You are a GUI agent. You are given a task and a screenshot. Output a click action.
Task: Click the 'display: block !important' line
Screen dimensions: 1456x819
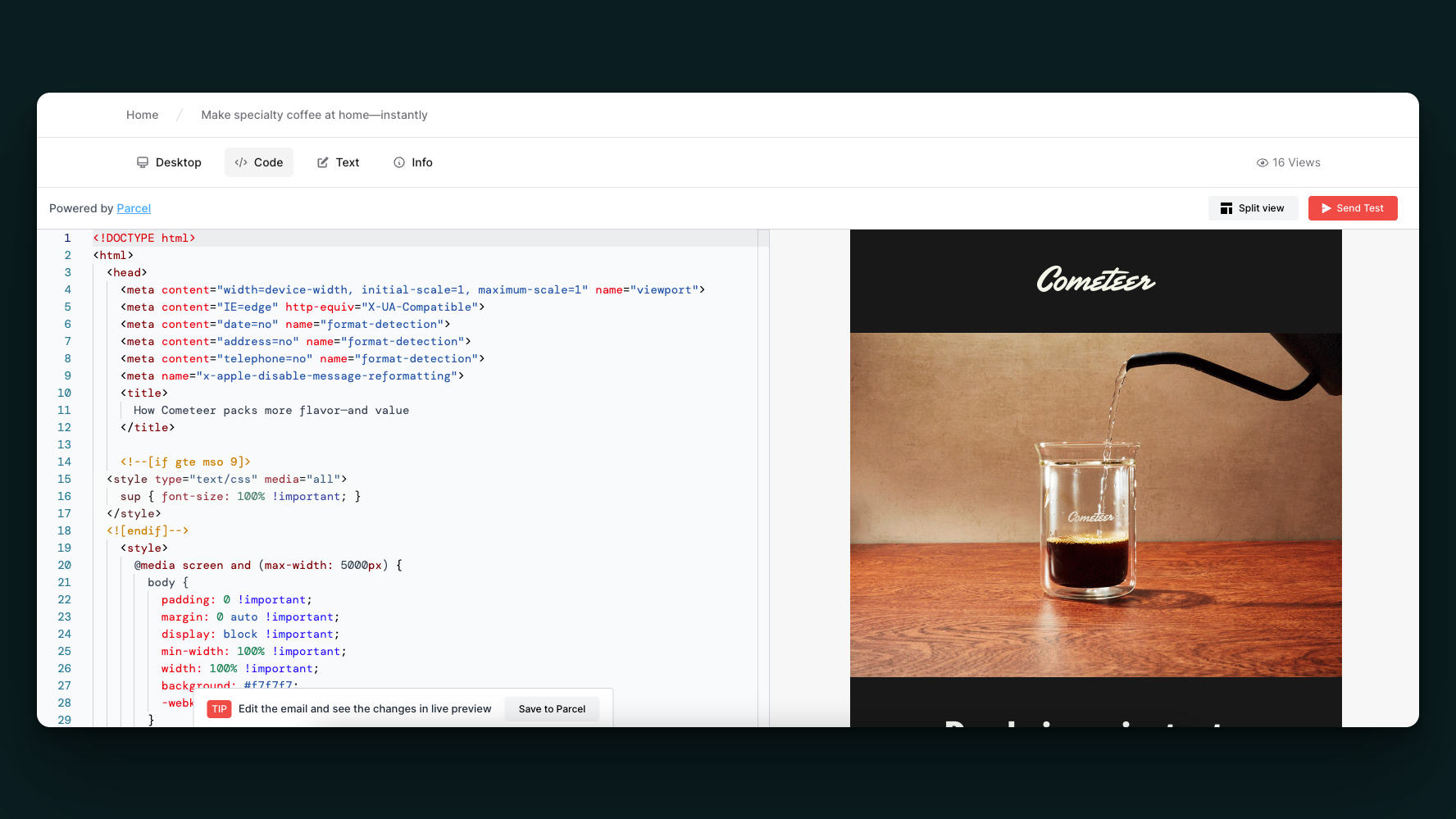[250, 634]
